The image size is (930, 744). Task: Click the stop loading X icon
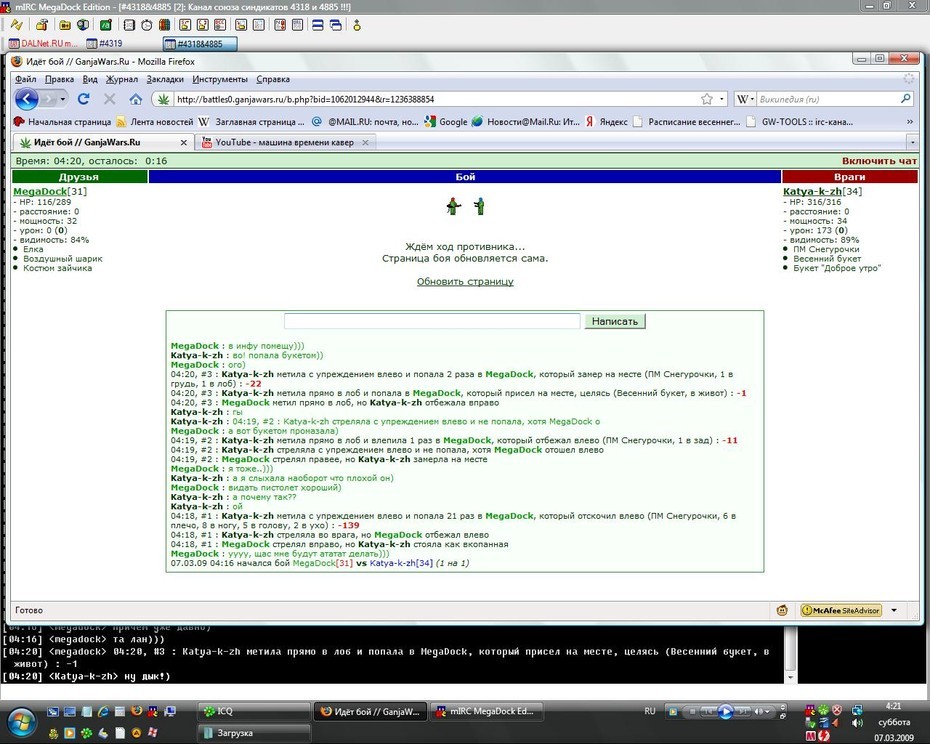pos(110,99)
